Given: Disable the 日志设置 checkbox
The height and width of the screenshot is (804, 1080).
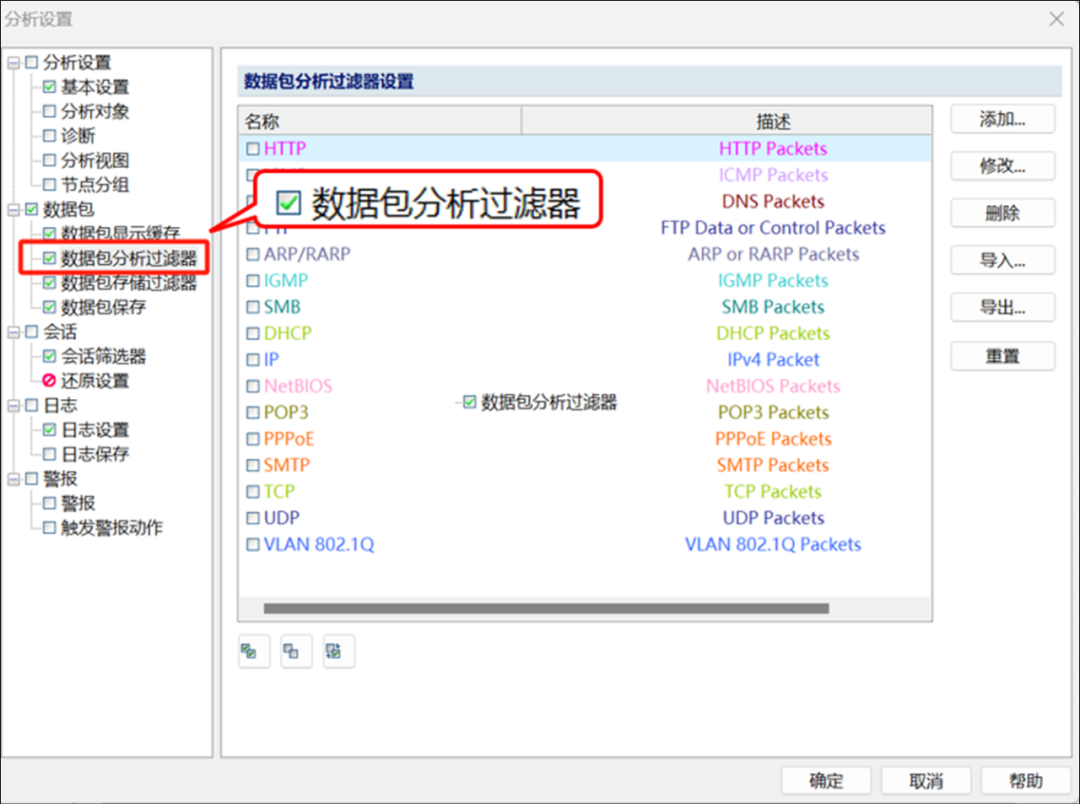Looking at the screenshot, I should [x=48, y=429].
